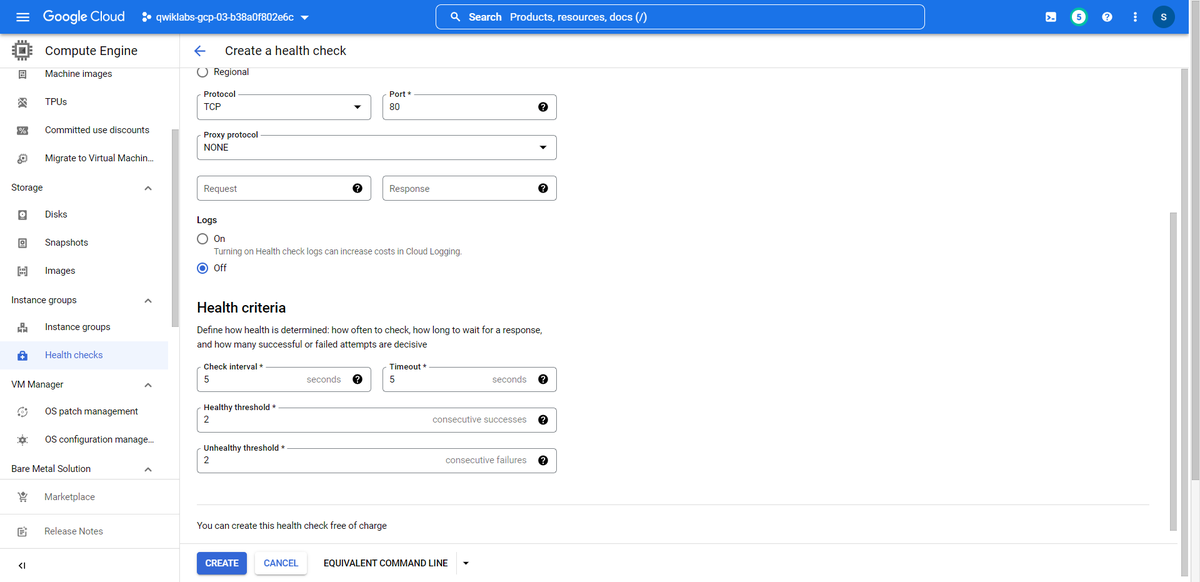This screenshot has height=582, width=1200.
Task: Open the three-dot settings menu in header
Action: 1135,17
